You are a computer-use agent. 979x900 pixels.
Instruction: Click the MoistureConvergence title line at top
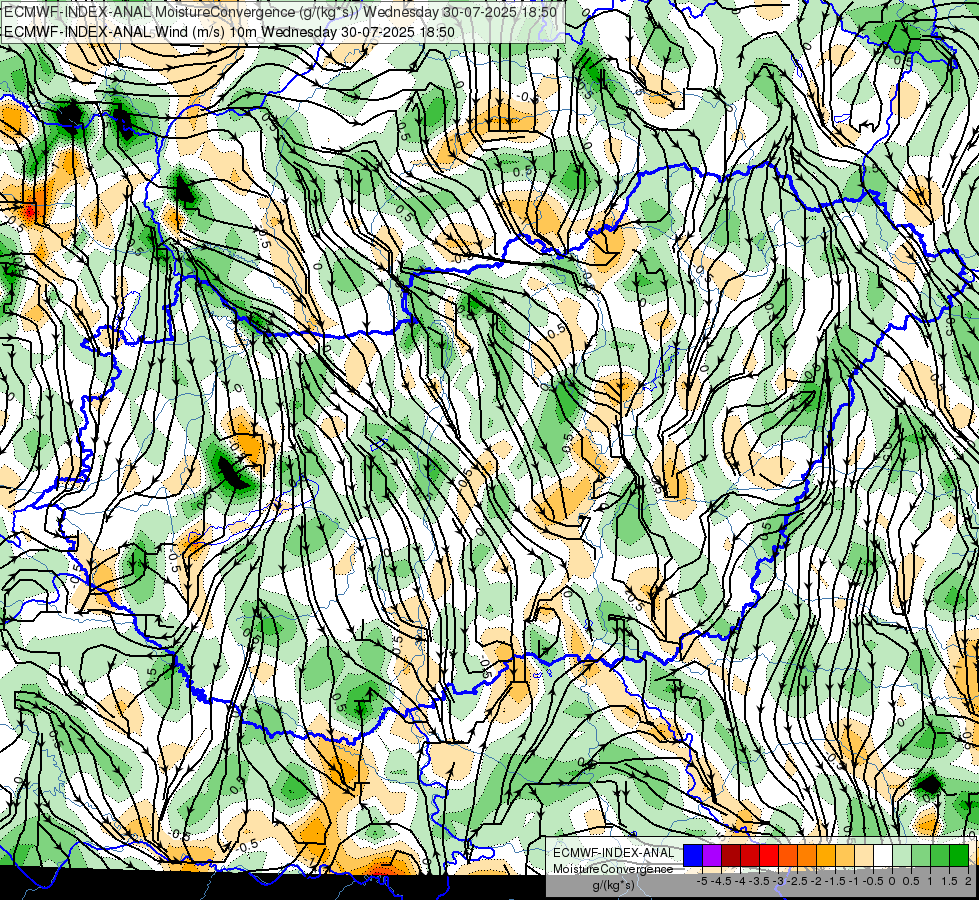(x=280, y=12)
